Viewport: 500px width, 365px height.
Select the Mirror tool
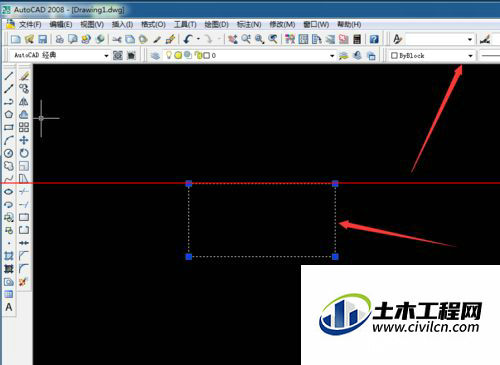(24, 102)
